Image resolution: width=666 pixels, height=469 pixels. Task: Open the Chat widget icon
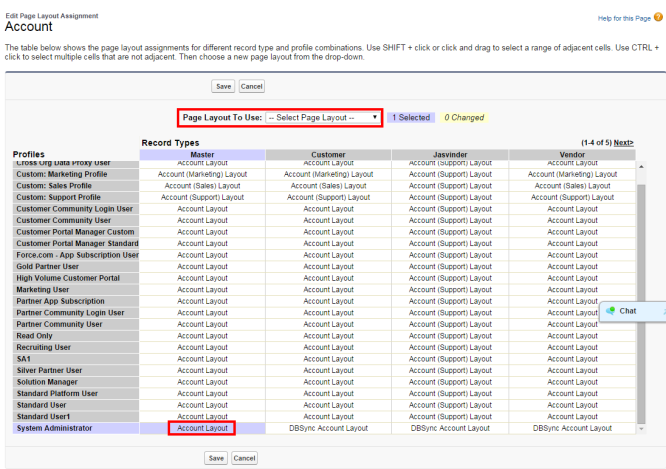(611, 311)
